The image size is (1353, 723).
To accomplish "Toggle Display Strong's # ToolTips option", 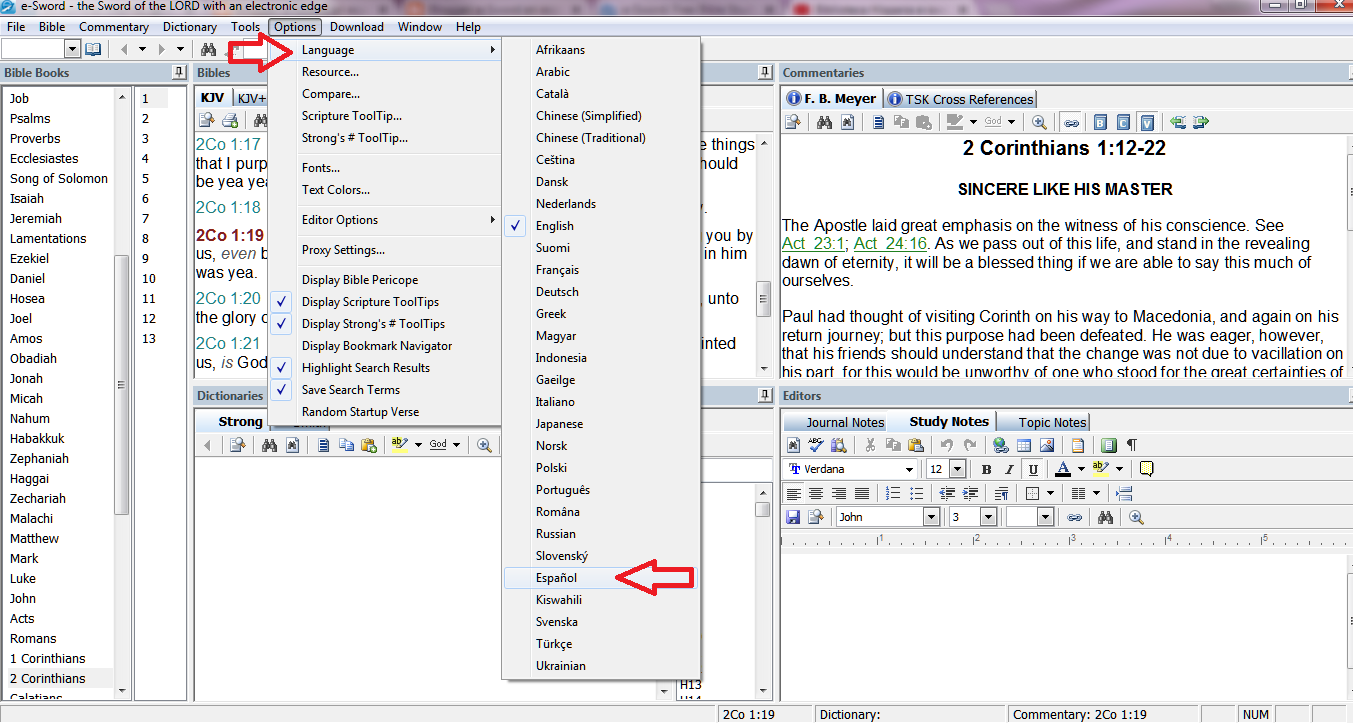I will [373, 324].
